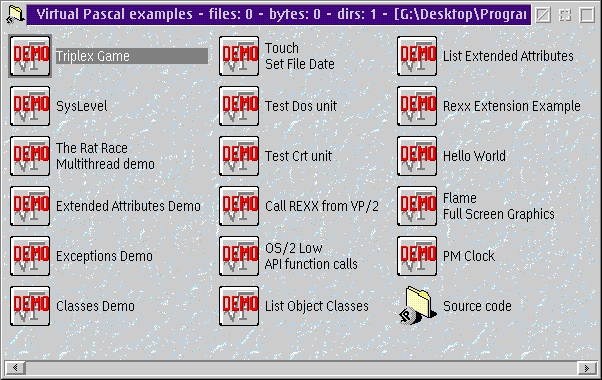
Task: Click the "Test Crt unit" label
Action: [299, 156]
